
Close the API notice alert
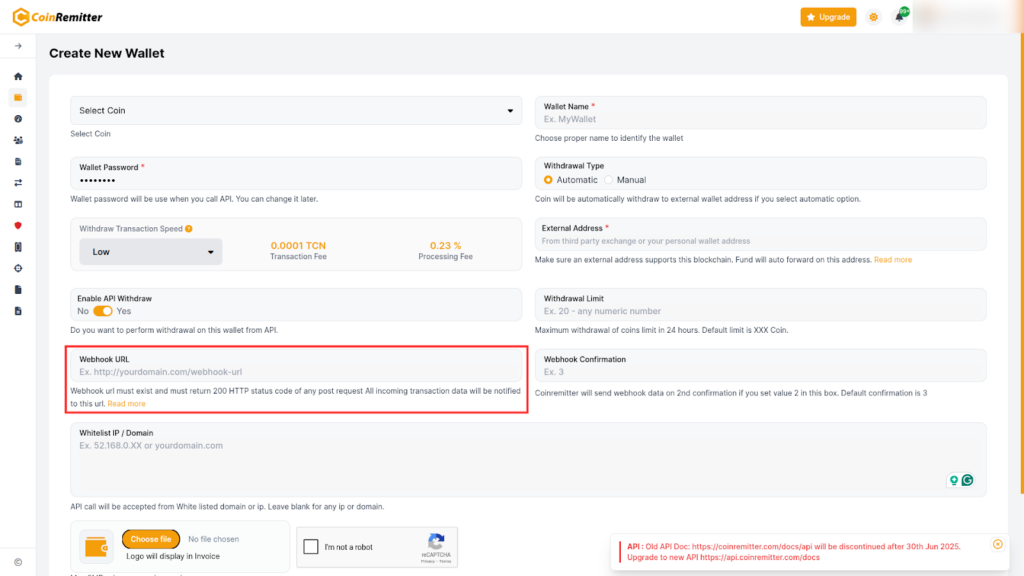pyautogui.click(x=997, y=544)
